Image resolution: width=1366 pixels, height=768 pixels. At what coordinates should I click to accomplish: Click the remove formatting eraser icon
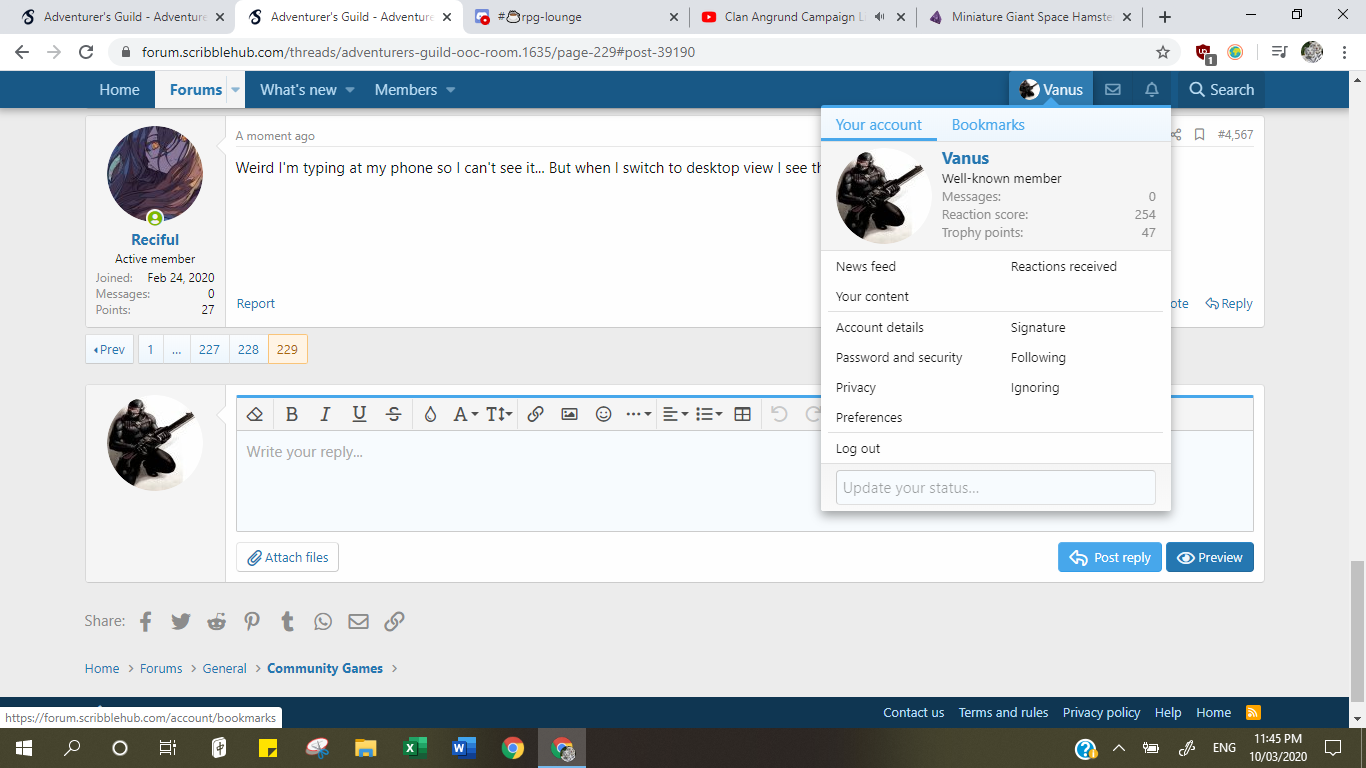coord(255,414)
